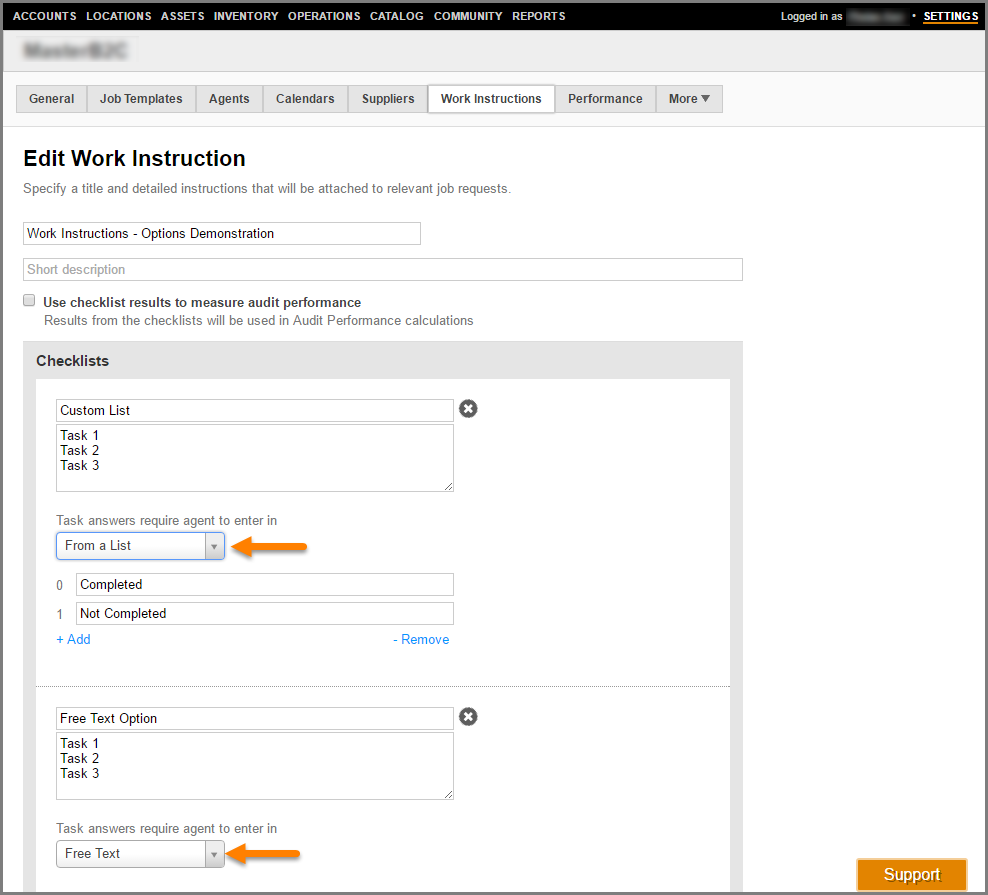Remove the Custom List checklist with X icon

pos(468,409)
